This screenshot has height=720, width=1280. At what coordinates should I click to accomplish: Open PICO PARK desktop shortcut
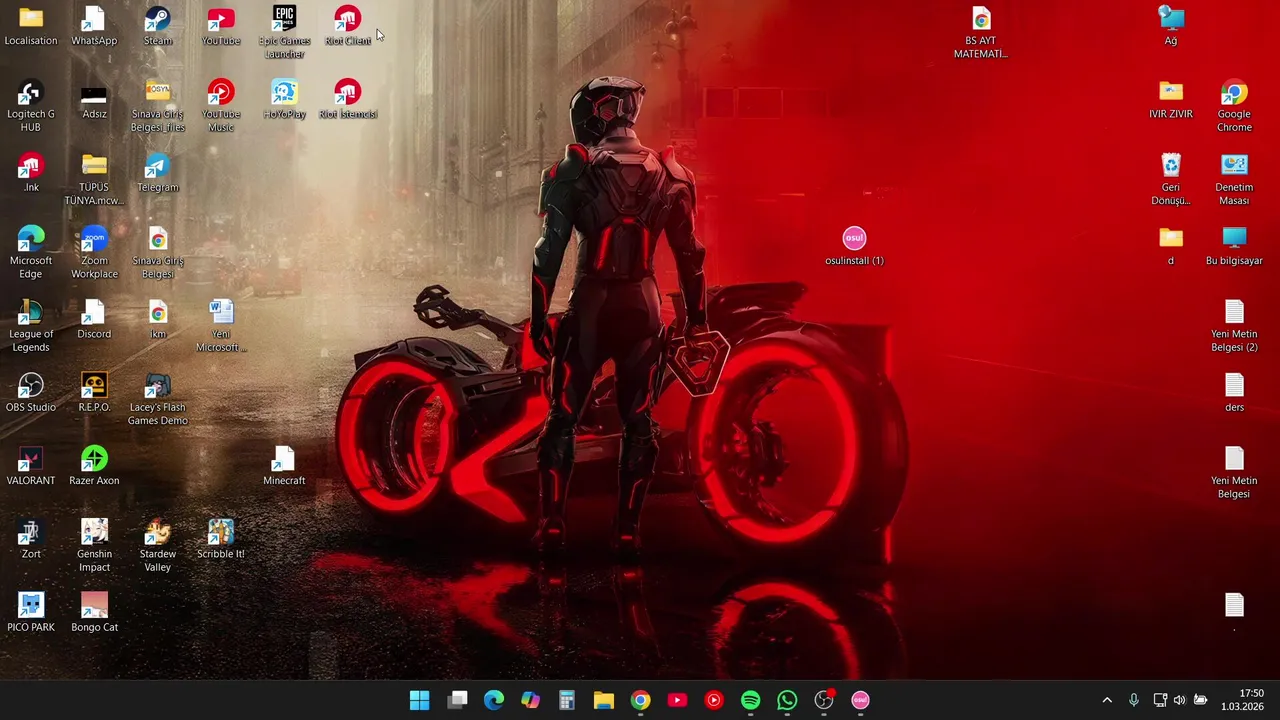[31, 613]
